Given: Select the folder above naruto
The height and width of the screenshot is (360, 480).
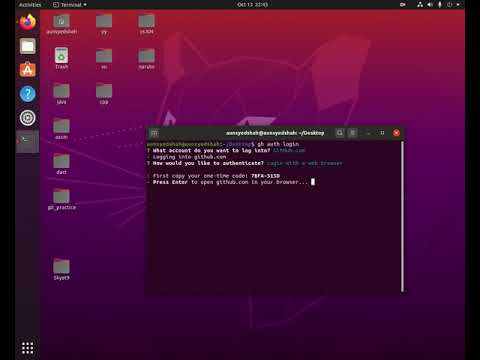Looking at the screenshot, I should coord(147,24).
